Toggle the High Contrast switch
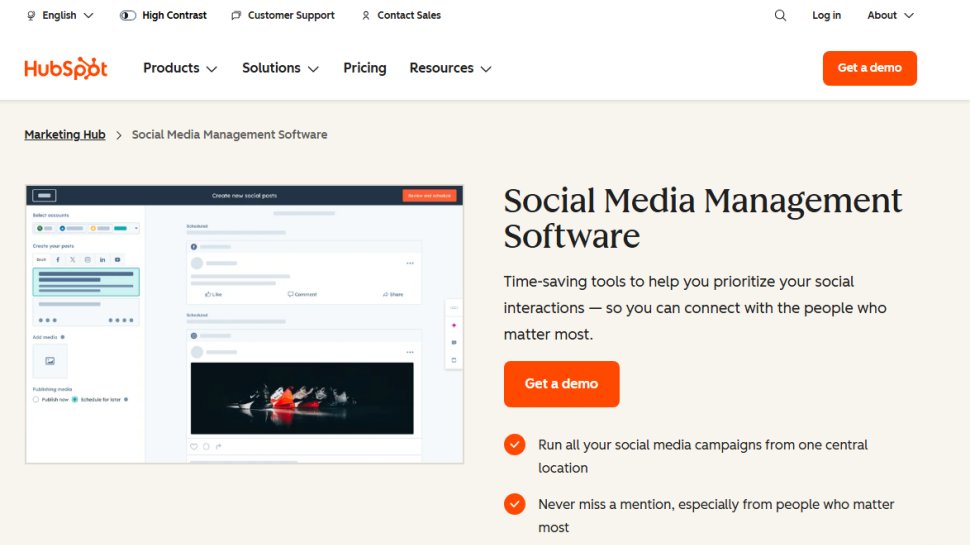The height and width of the screenshot is (545, 970). tap(128, 15)
